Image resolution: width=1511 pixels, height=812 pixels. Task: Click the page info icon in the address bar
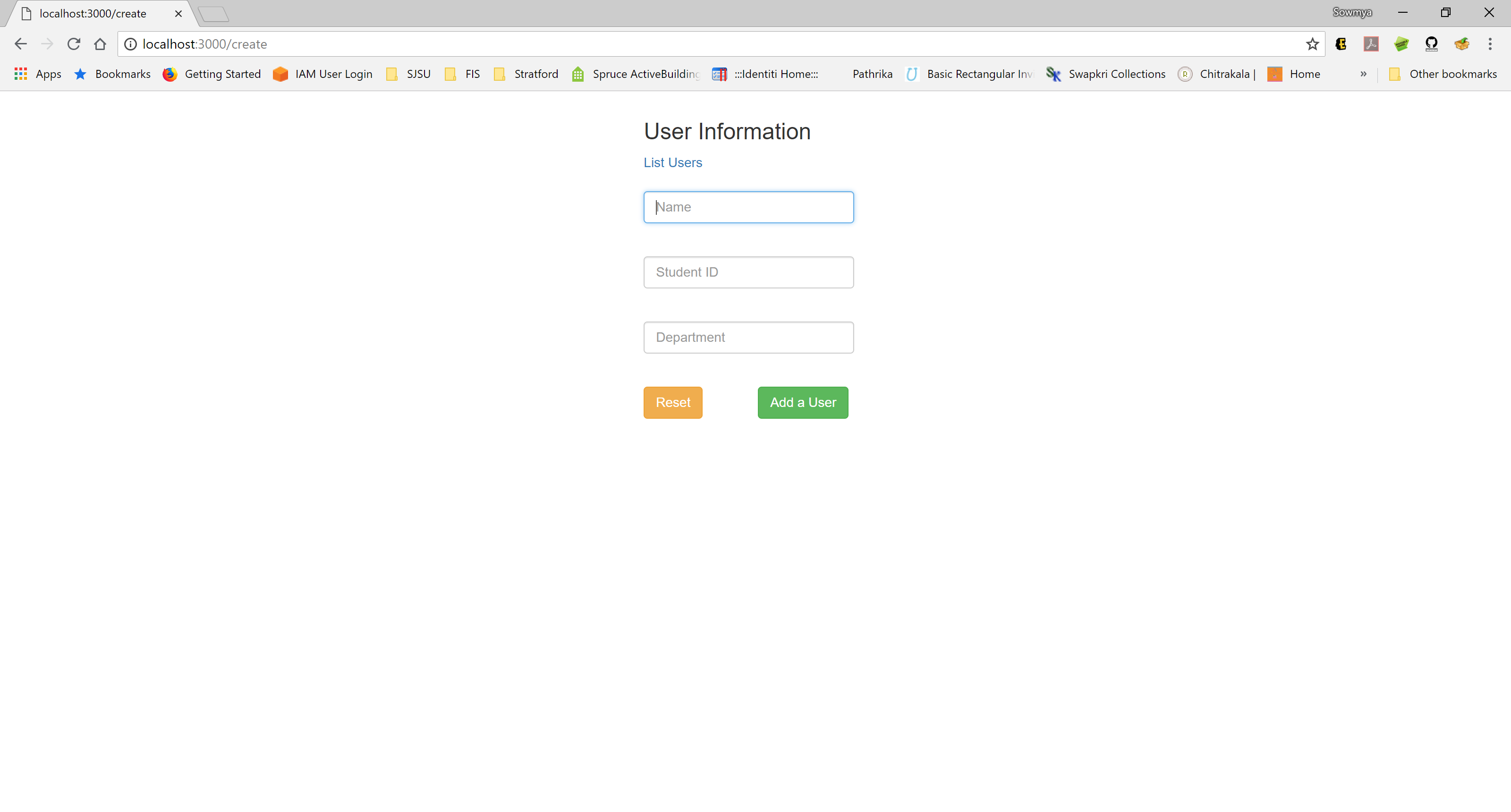[x=130, y=44]
